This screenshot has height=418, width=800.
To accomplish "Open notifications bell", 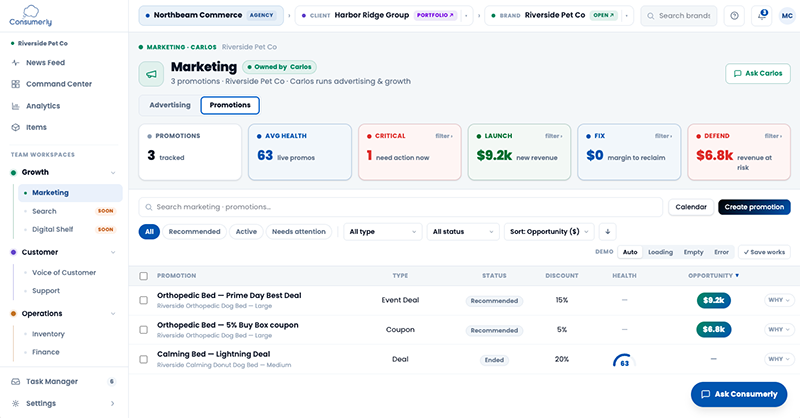I will (762, 16).
